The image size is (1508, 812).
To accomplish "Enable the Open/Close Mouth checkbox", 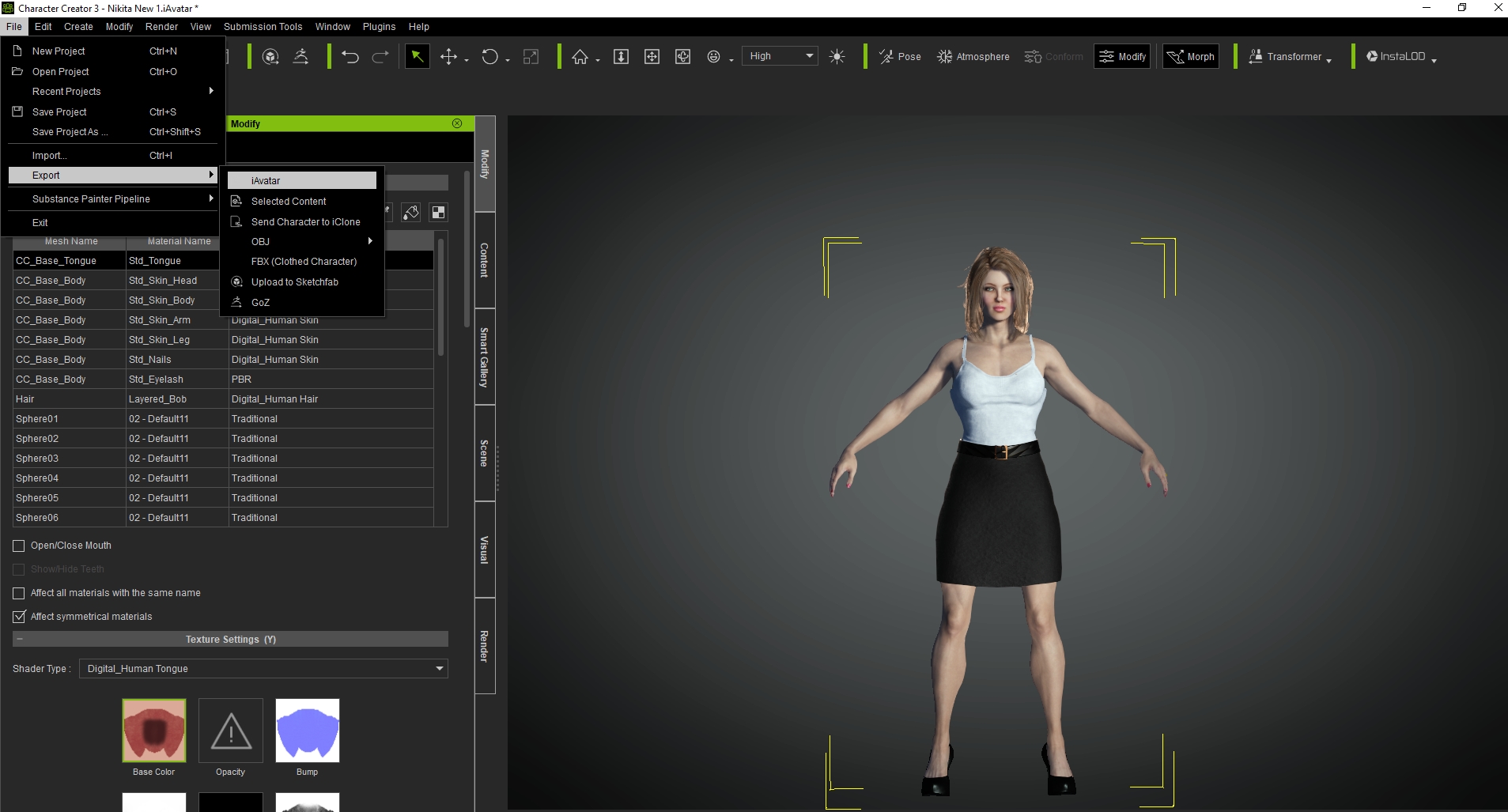I will point(19,546).
